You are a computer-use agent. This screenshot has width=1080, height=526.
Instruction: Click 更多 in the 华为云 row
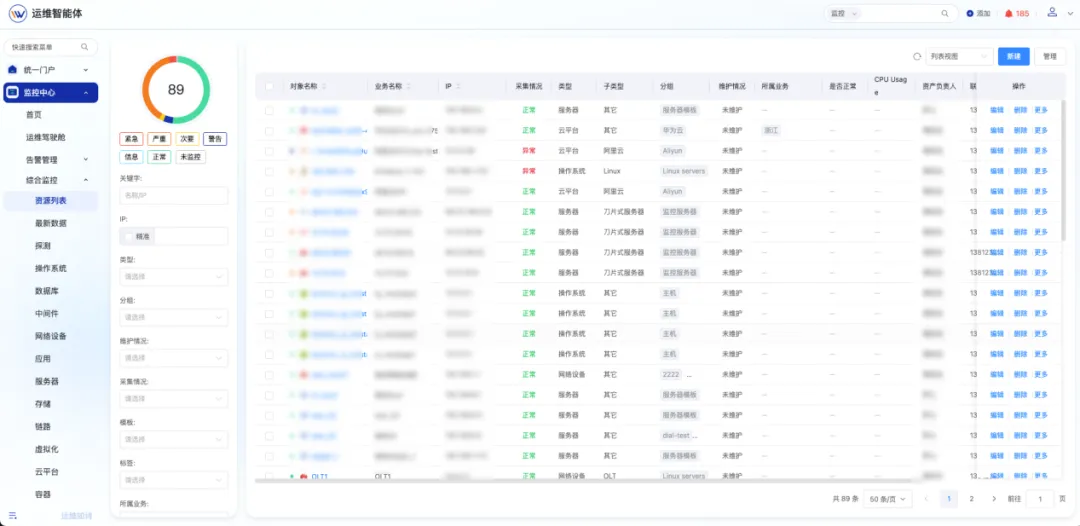tap(1041, 130)
